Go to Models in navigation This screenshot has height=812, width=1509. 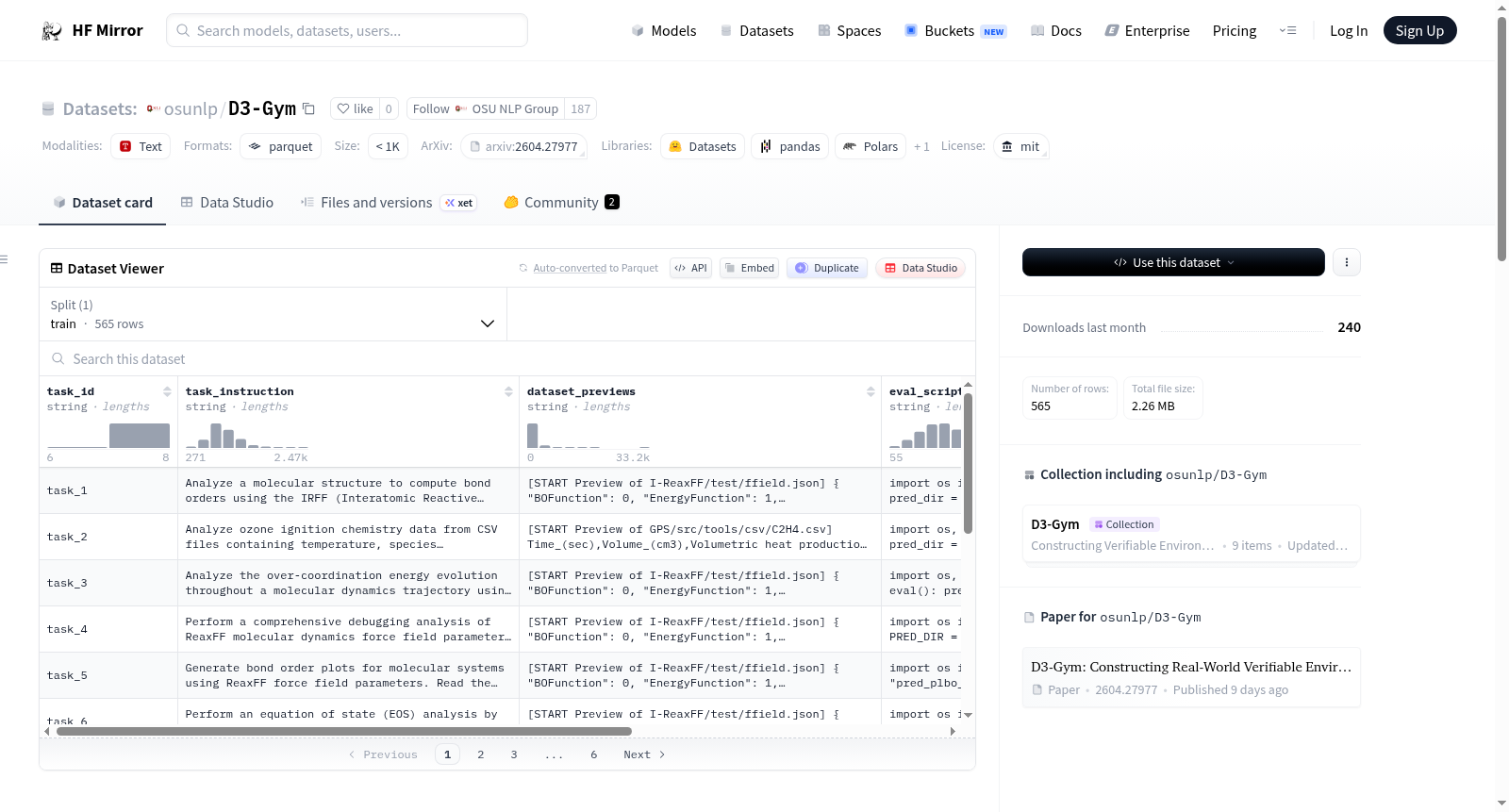[664, 30]
